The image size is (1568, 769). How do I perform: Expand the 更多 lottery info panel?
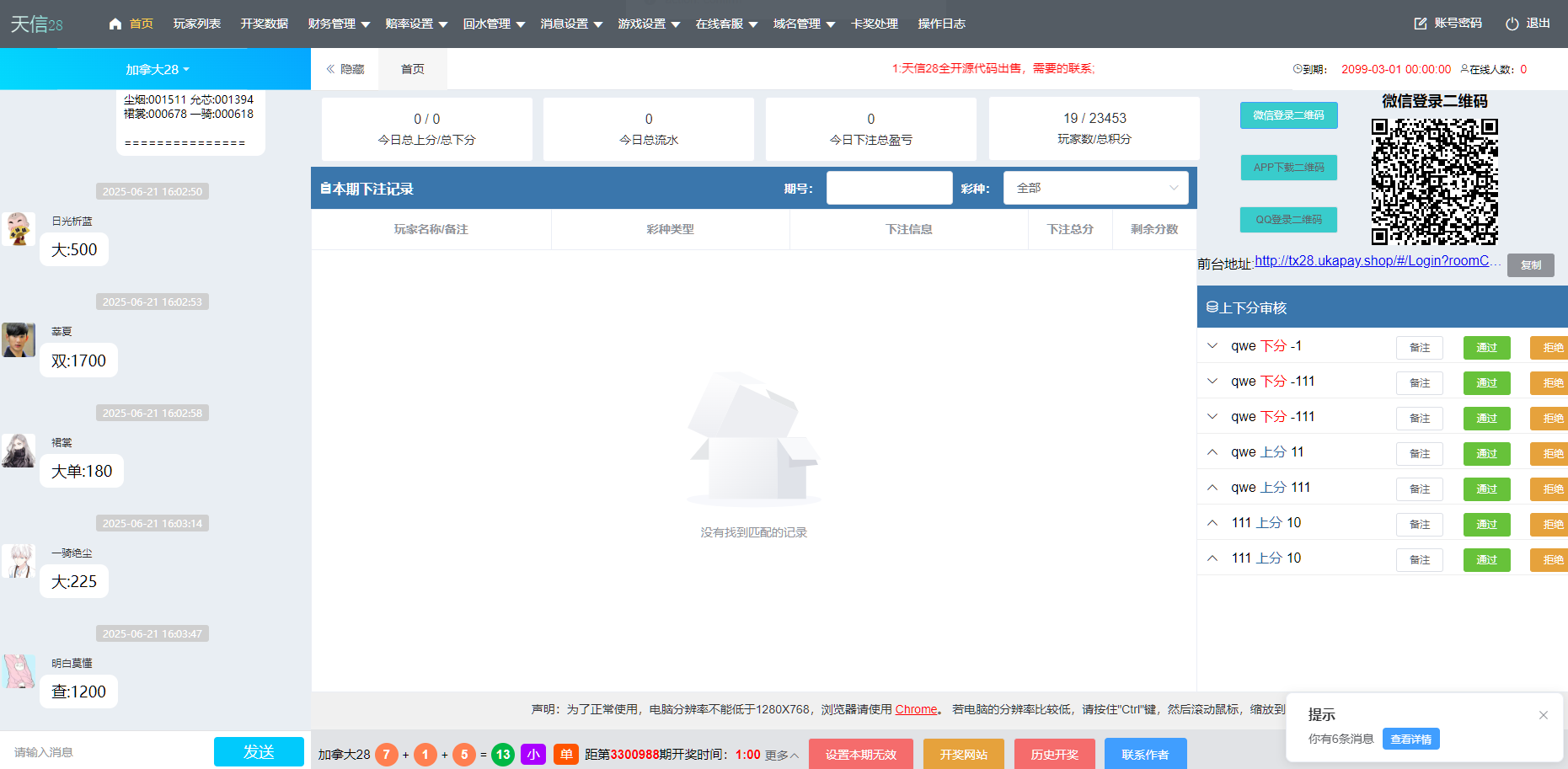pyautogui.click(x=779, y=755)
